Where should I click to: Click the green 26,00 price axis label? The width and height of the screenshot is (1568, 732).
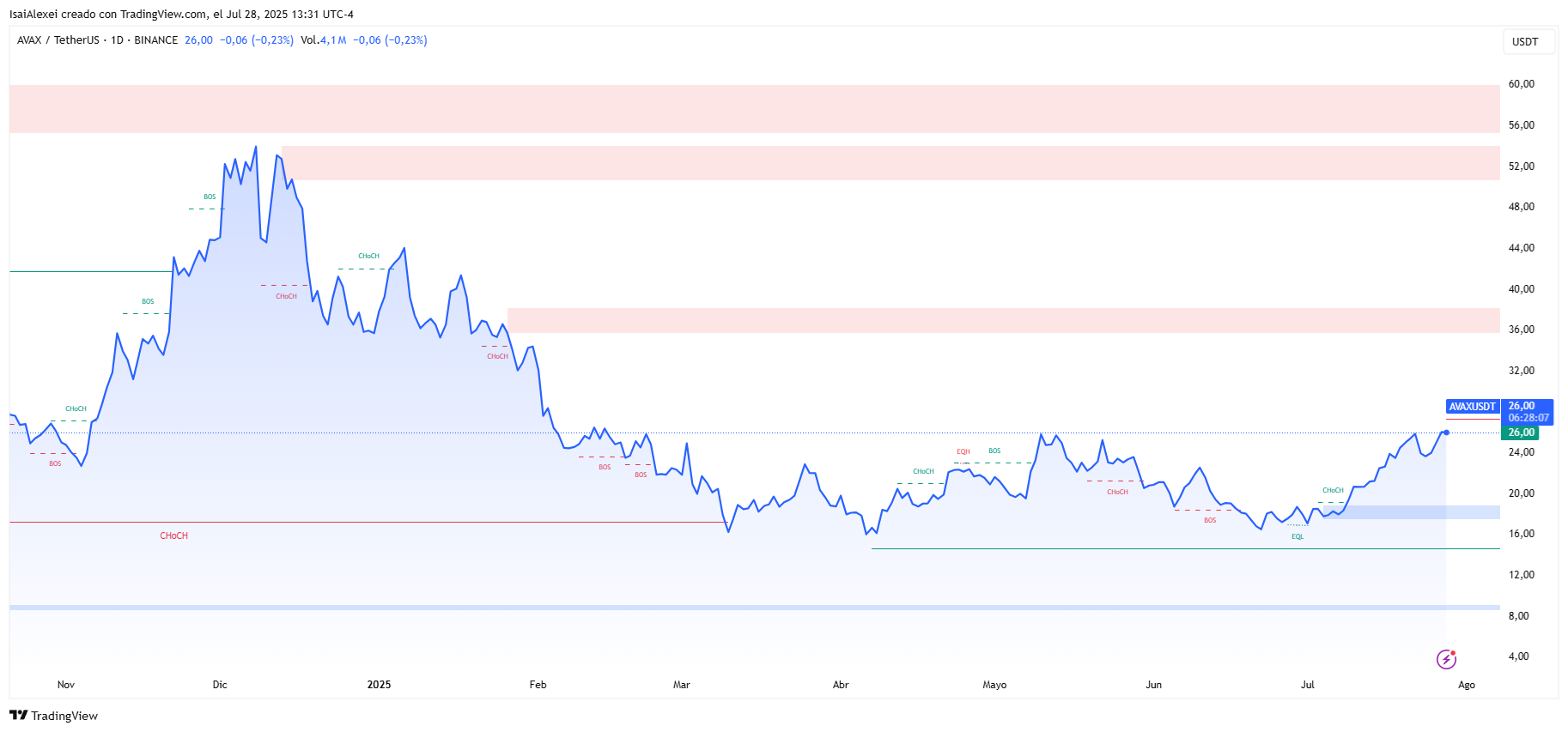1521,433
